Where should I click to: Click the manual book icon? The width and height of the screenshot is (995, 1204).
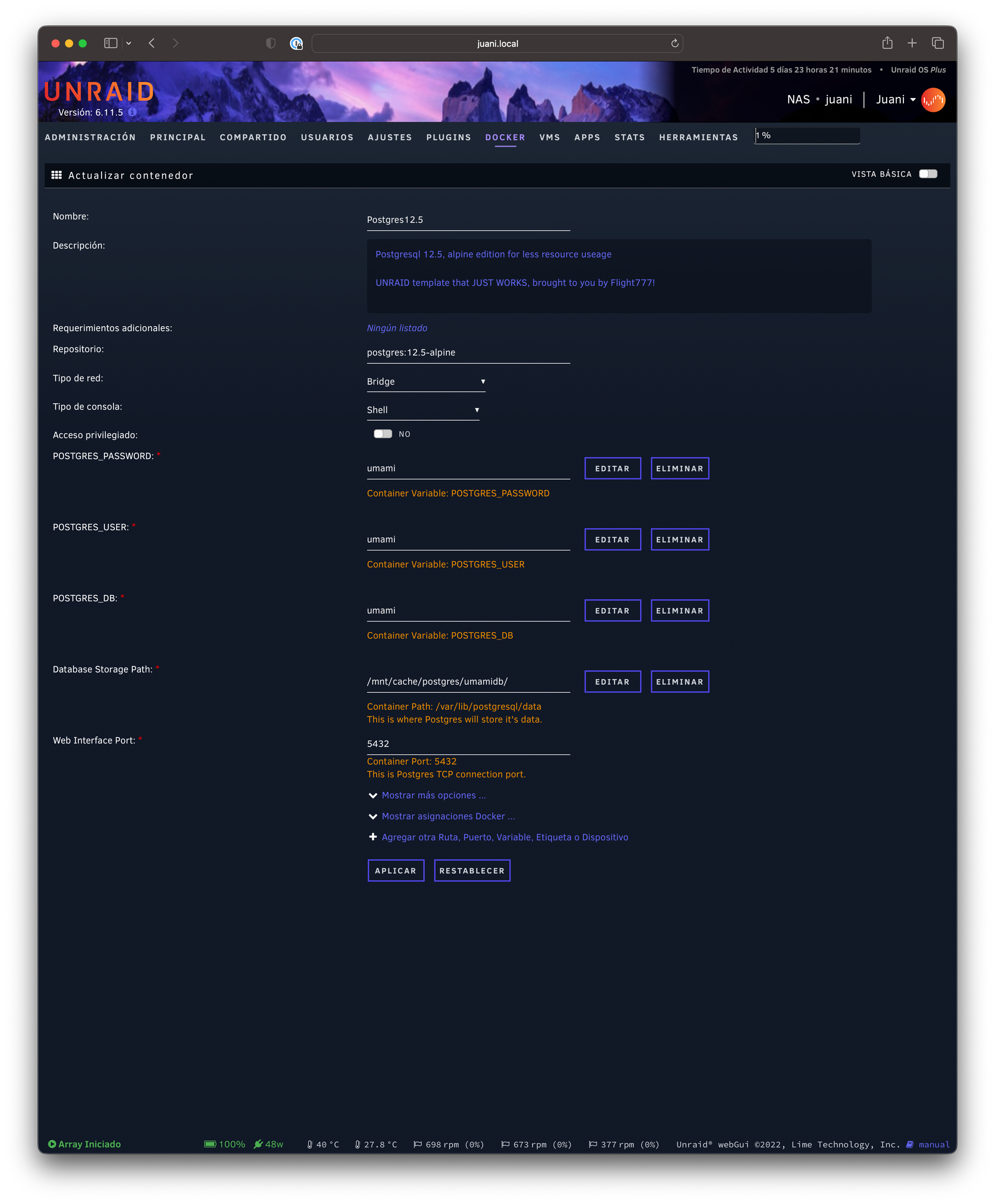[x=909, y=1144]
